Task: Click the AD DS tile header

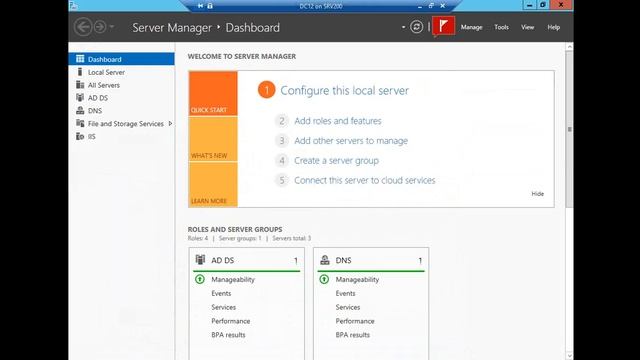Action: click(247, 260)
